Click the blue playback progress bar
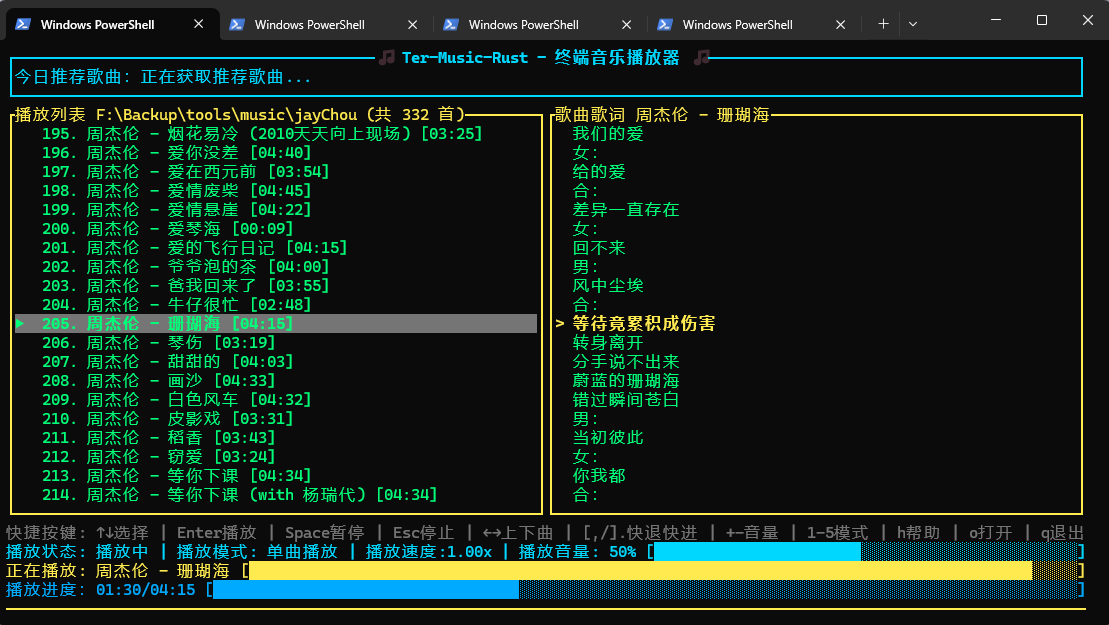This screenshot has width=1109, height=625. click(x=645, y=590)
